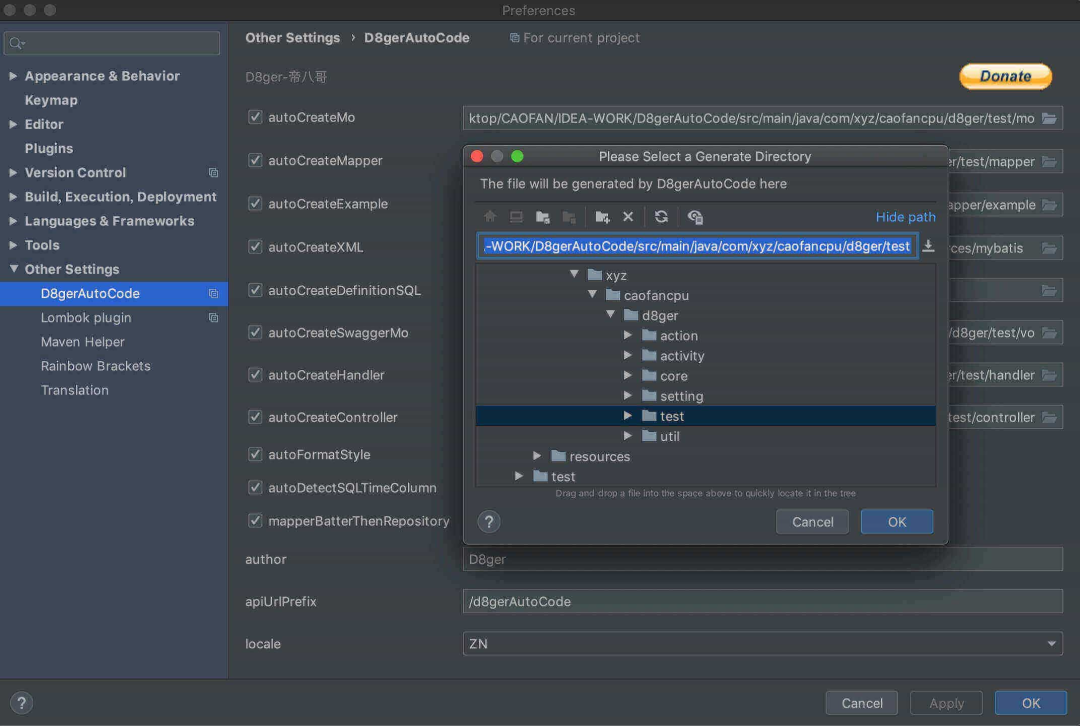
Task: Cancel the directory selection dialog
Action: click(x=812, y=522)
